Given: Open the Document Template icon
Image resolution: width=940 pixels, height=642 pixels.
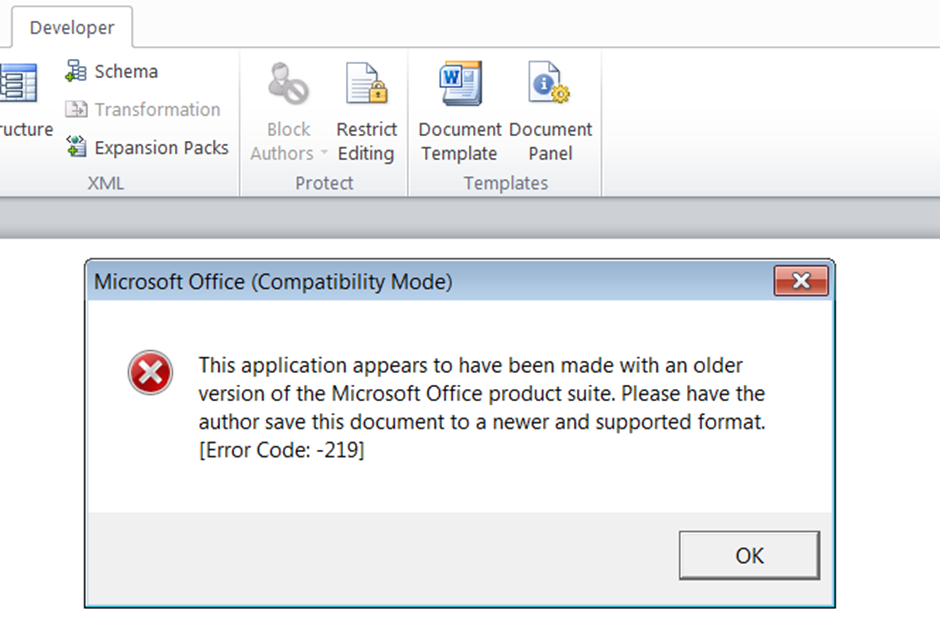Looking at the screenshot, I should [x=460, y=85].
